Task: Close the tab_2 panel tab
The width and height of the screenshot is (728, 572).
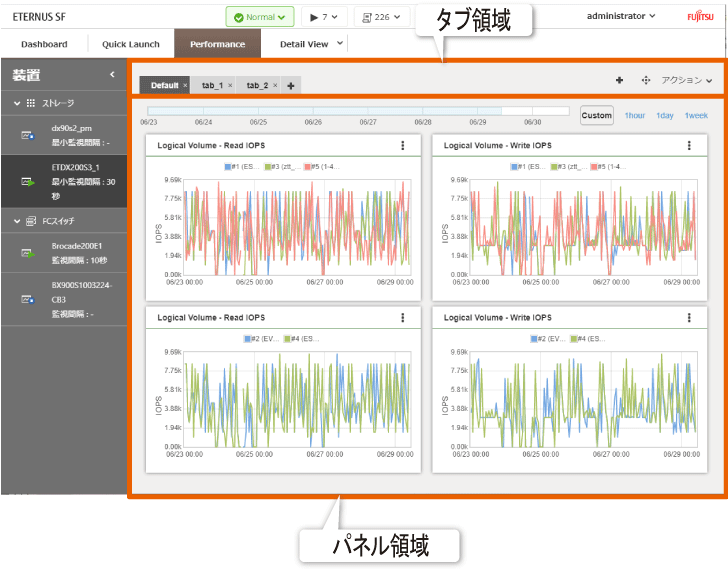Action: click(275, 85)
